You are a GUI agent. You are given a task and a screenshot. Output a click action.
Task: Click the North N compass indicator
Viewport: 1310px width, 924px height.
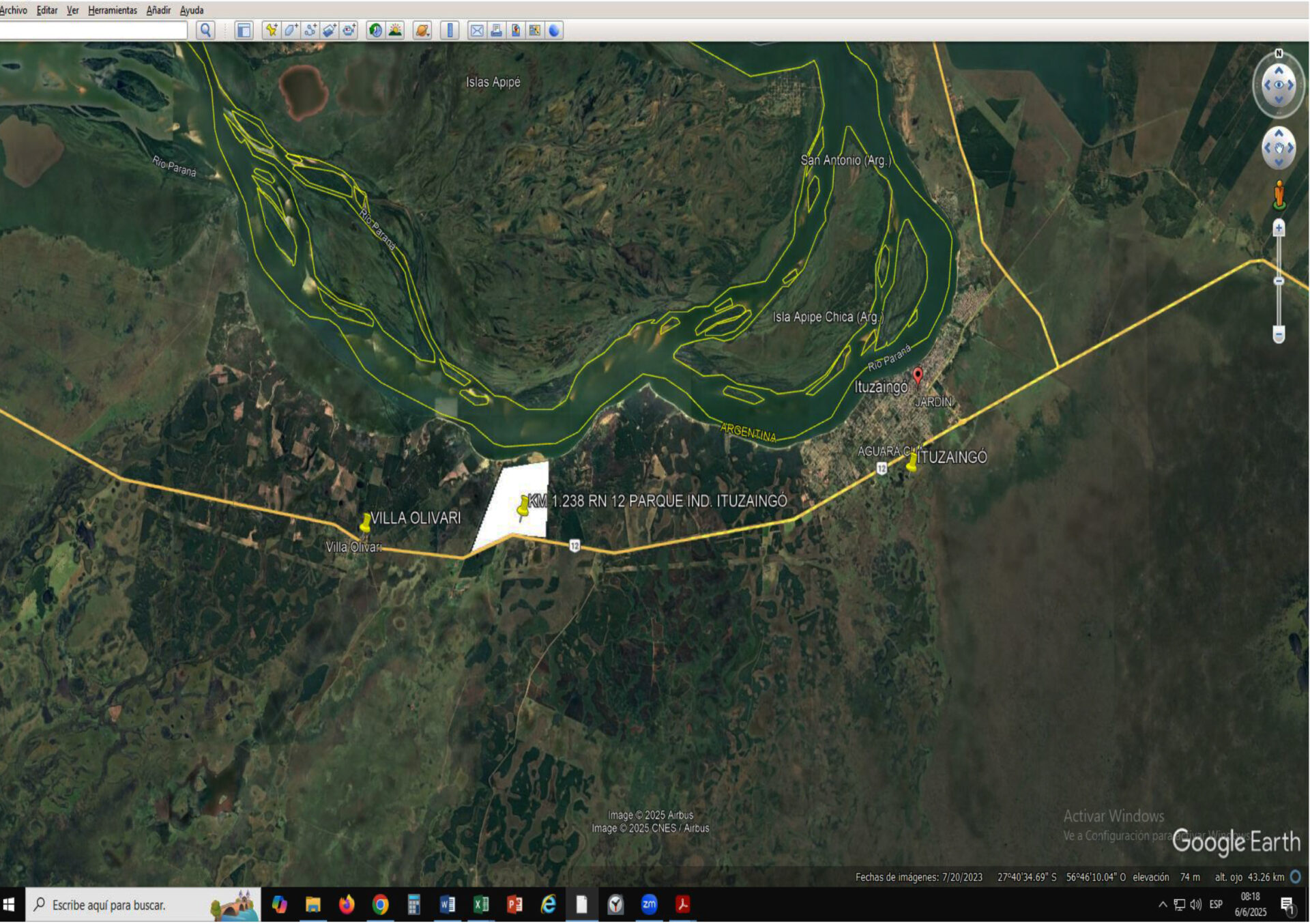(x=1279, y=53)
